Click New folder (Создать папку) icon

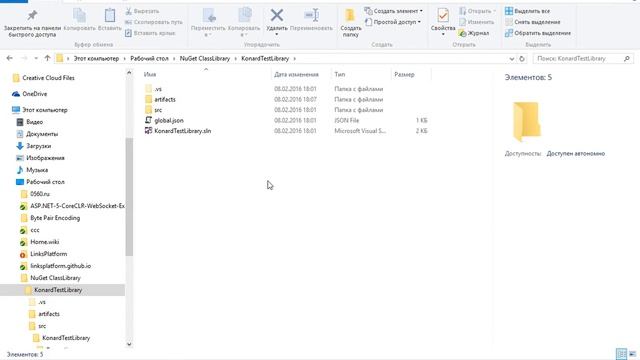coord(350,16)
